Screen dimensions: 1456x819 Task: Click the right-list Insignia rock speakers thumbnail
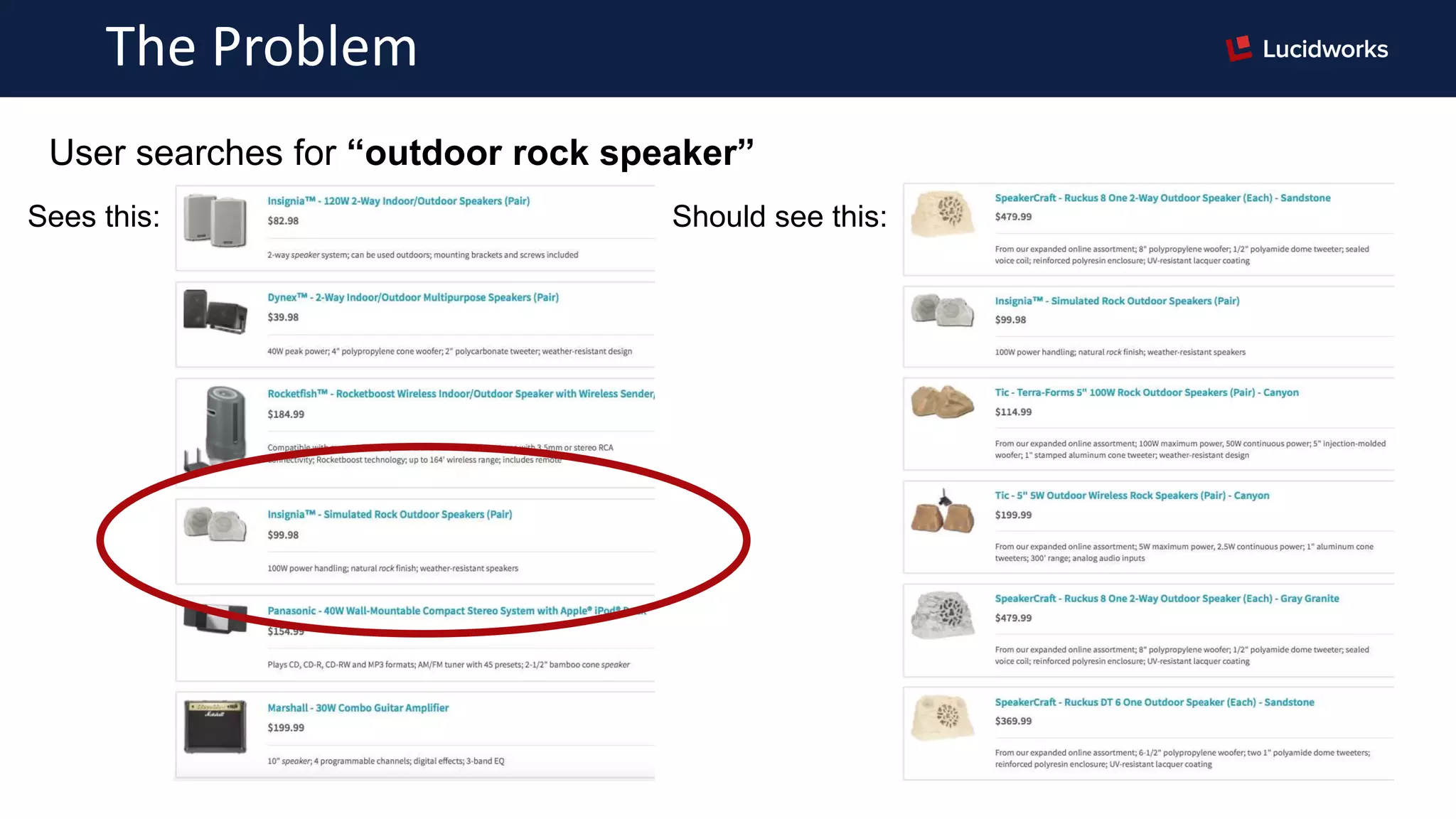tap(943, 311)
